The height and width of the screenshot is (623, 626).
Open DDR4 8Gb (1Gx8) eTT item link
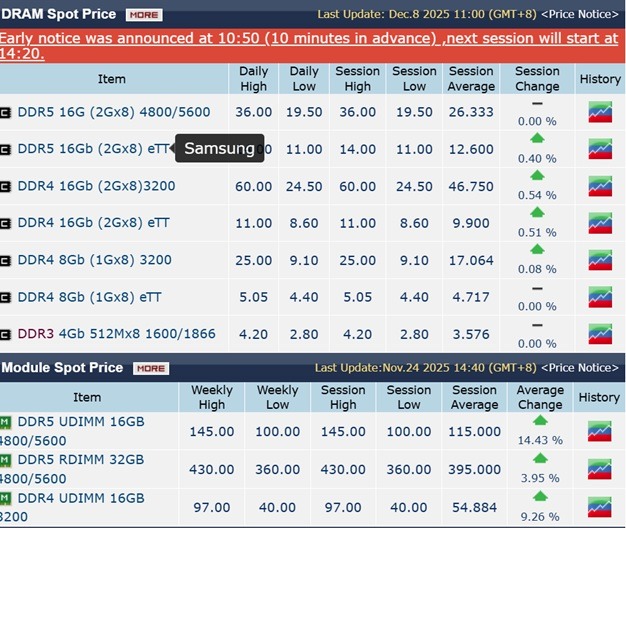89,297
